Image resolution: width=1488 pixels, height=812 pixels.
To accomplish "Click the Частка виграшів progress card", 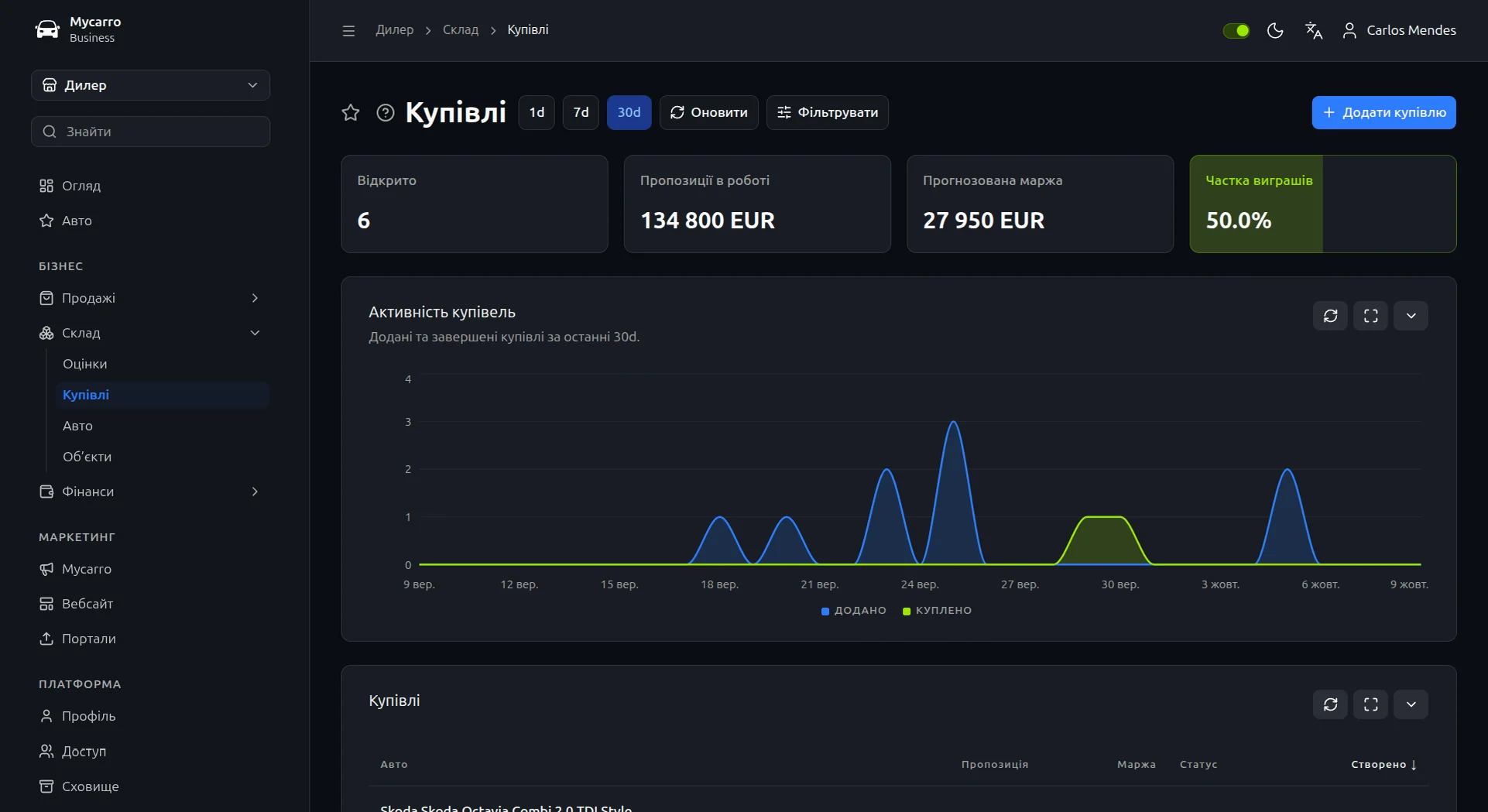I will click(1322, 204).
